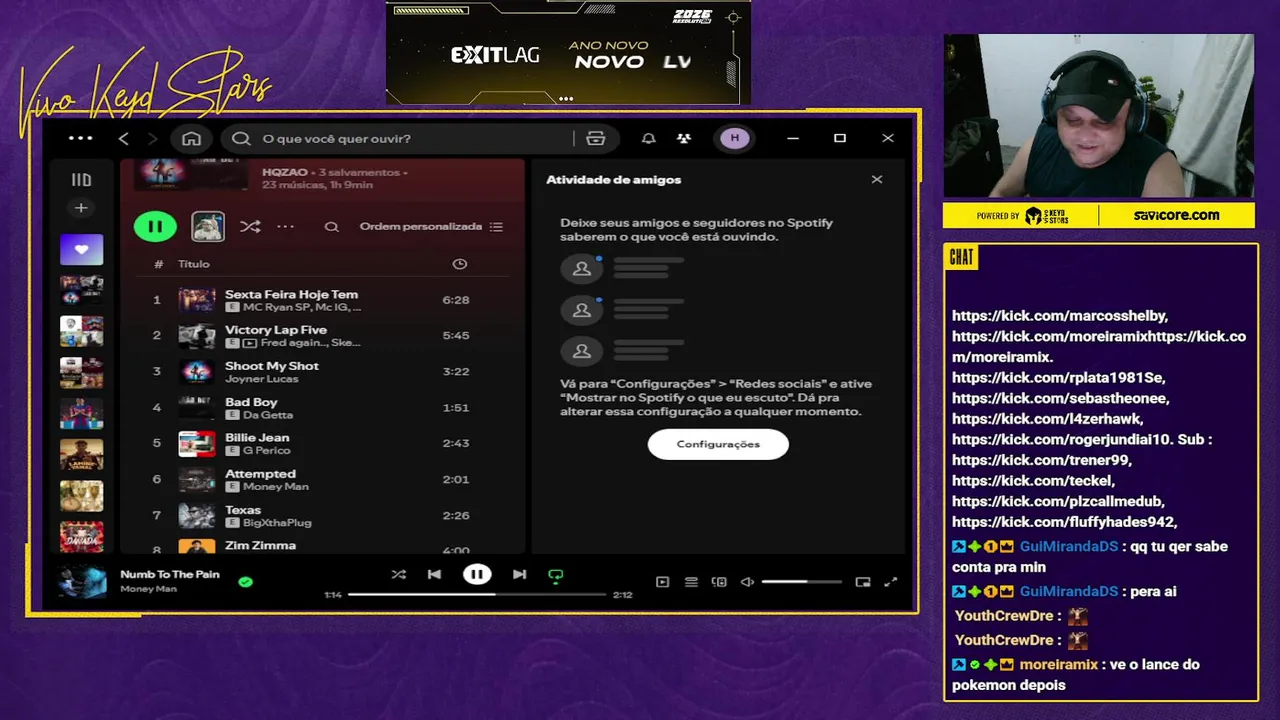The width and height of the screenshot is (1280, 720).
Task: Open artist link "G Perico"
Action: pos(265,451)
